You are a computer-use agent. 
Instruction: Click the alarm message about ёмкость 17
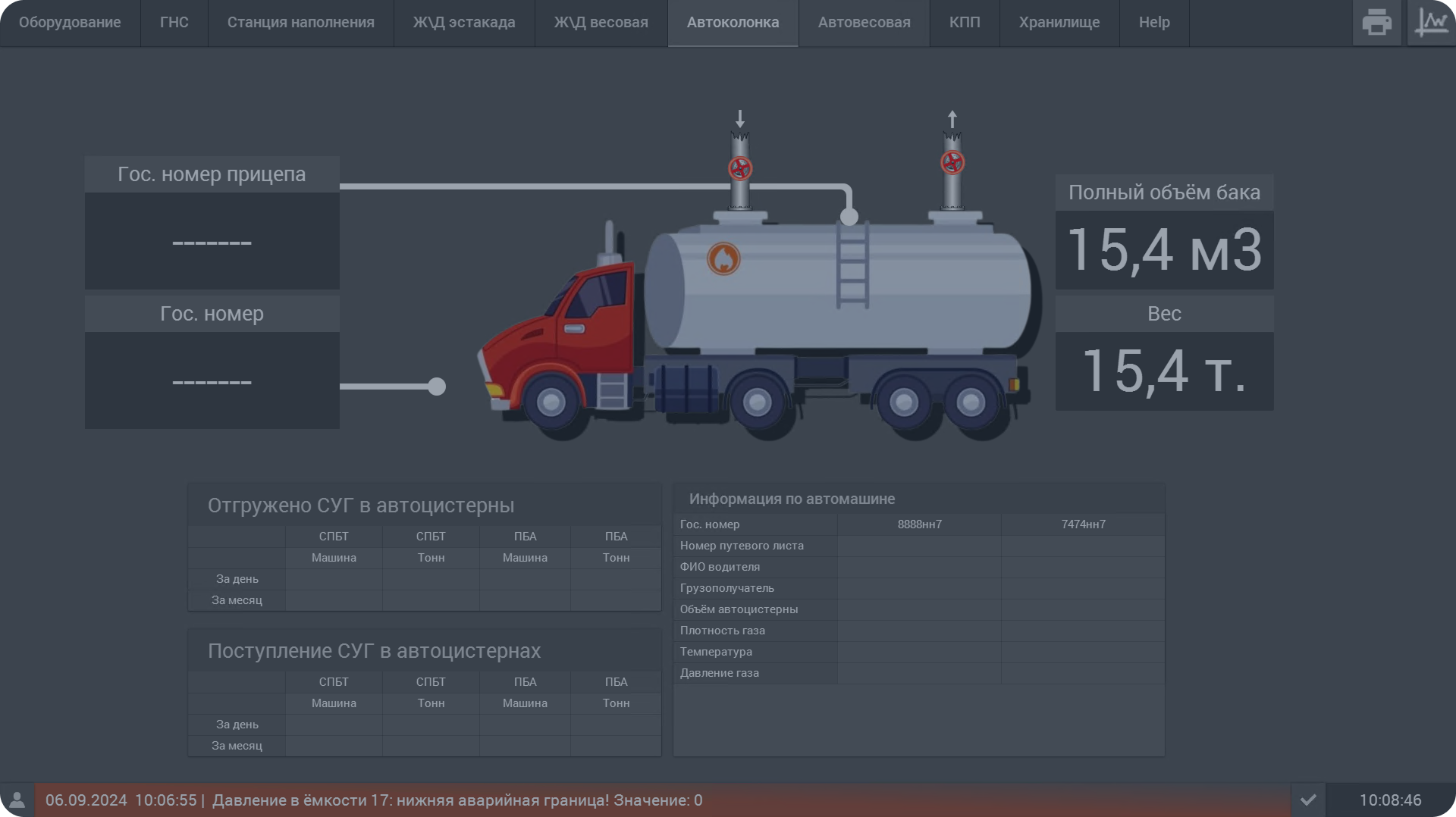click(x=457, y=800)
